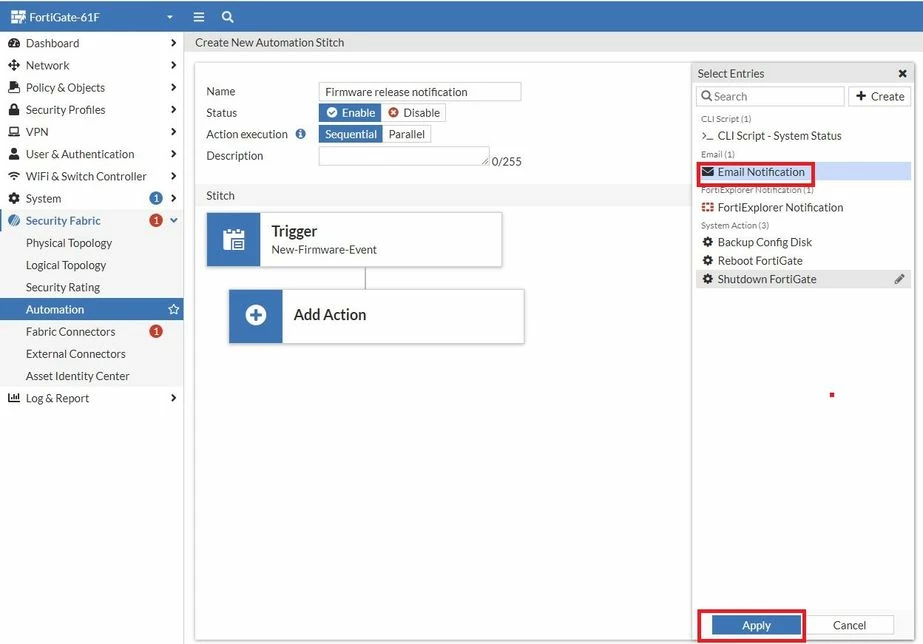This screenshot has width=923, height=644.
Task: Open the hamburger menu icon in header
Action: 199,17
